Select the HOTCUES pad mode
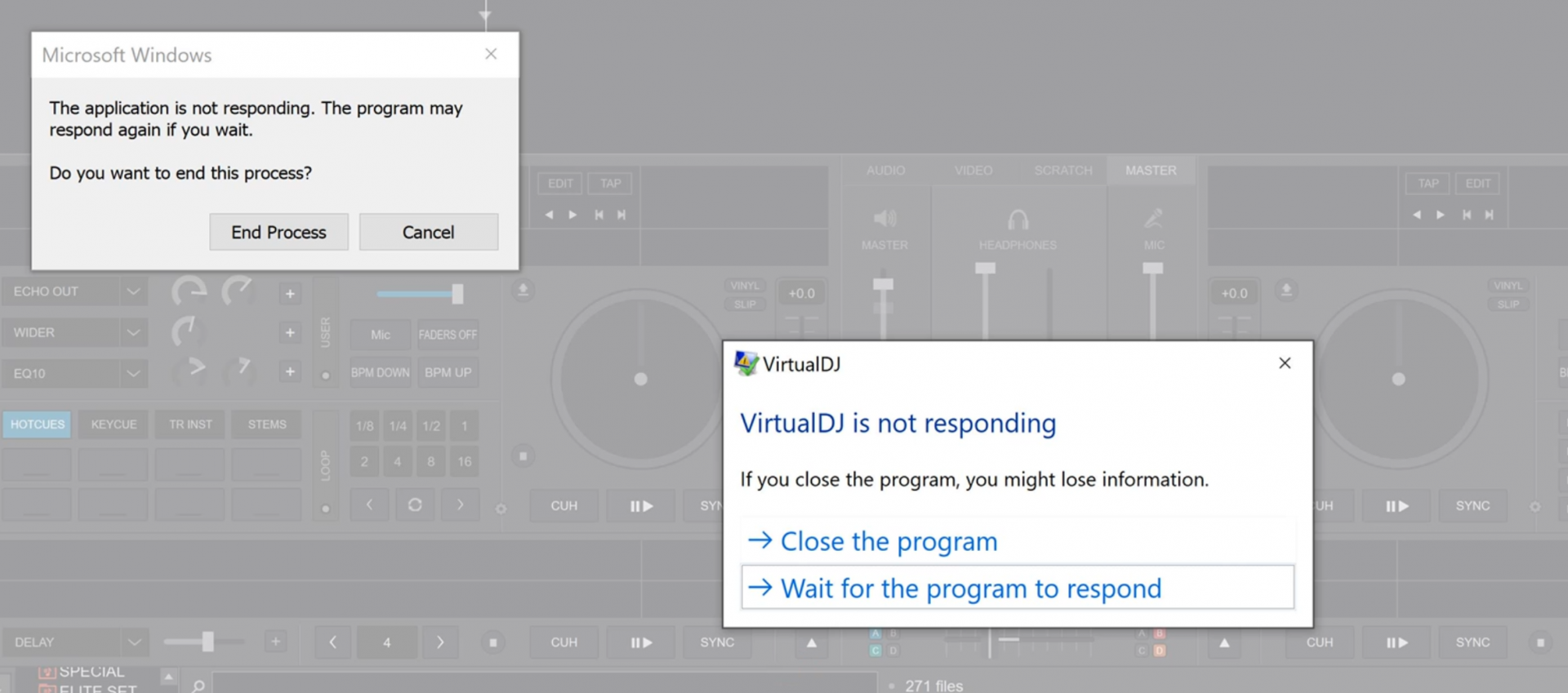1568x693 pixels. tap(38, 424)
